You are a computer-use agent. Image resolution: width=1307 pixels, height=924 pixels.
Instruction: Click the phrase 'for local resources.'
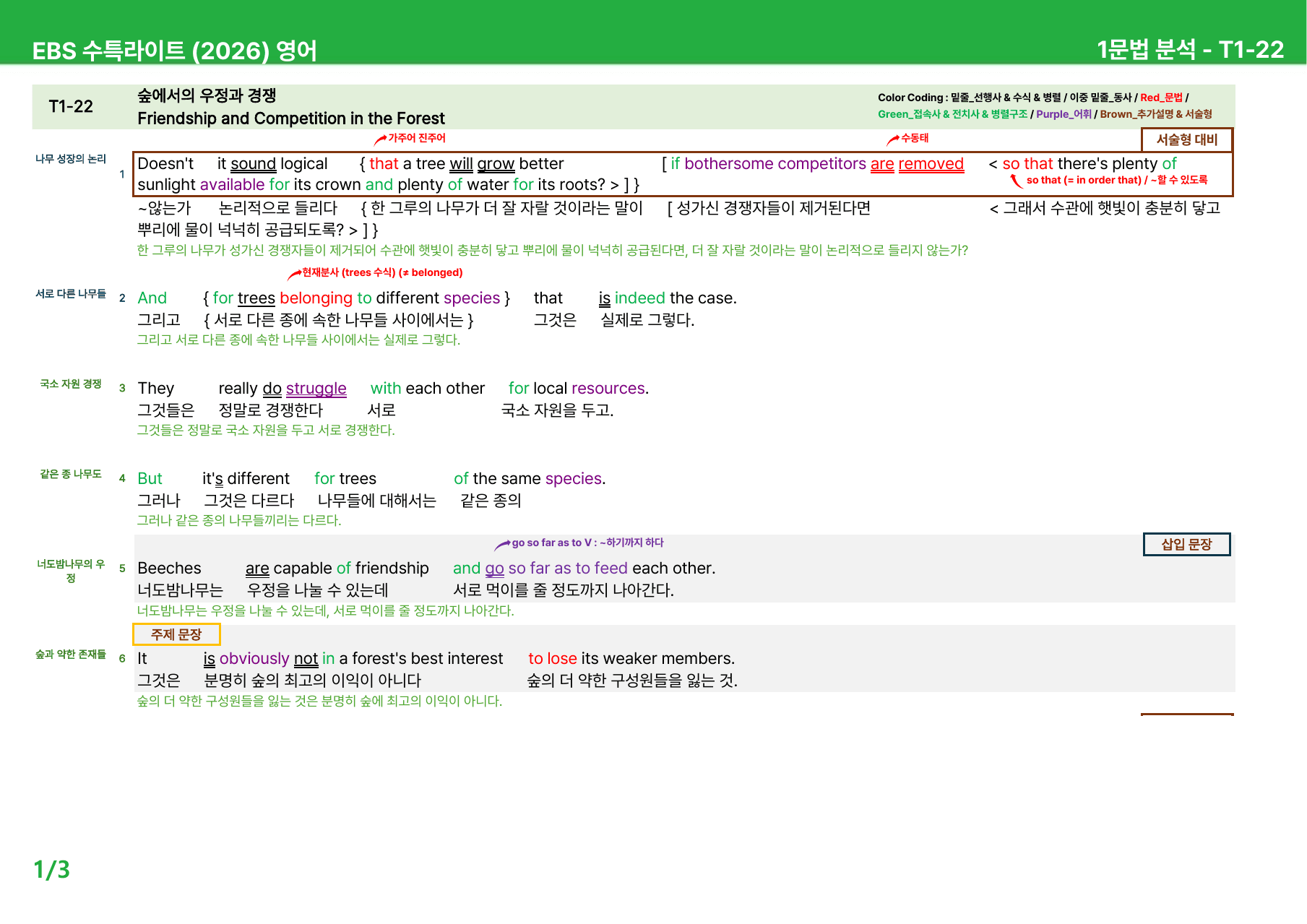coord(579,389)
